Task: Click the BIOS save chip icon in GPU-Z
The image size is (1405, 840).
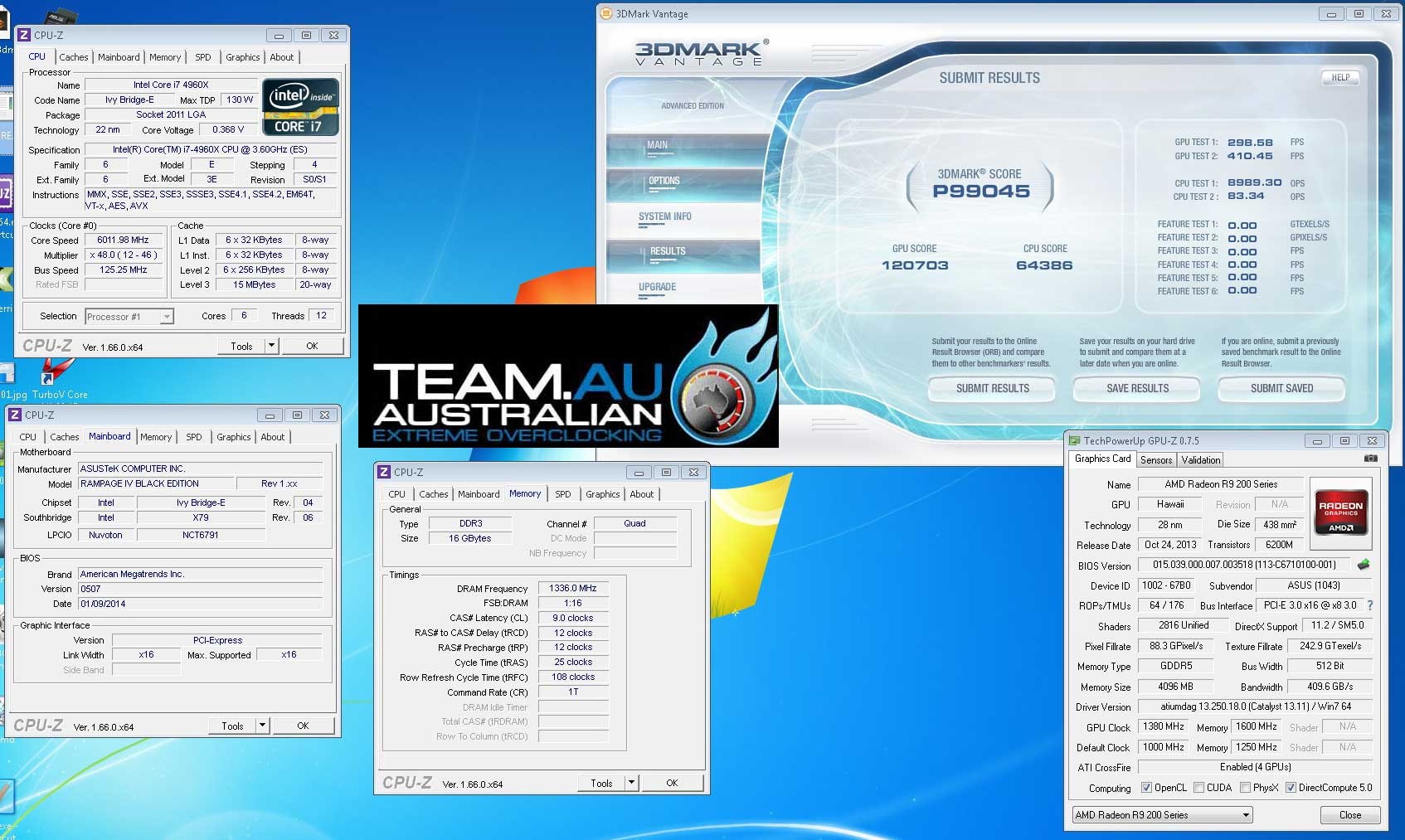Action: pos(1363,565)
